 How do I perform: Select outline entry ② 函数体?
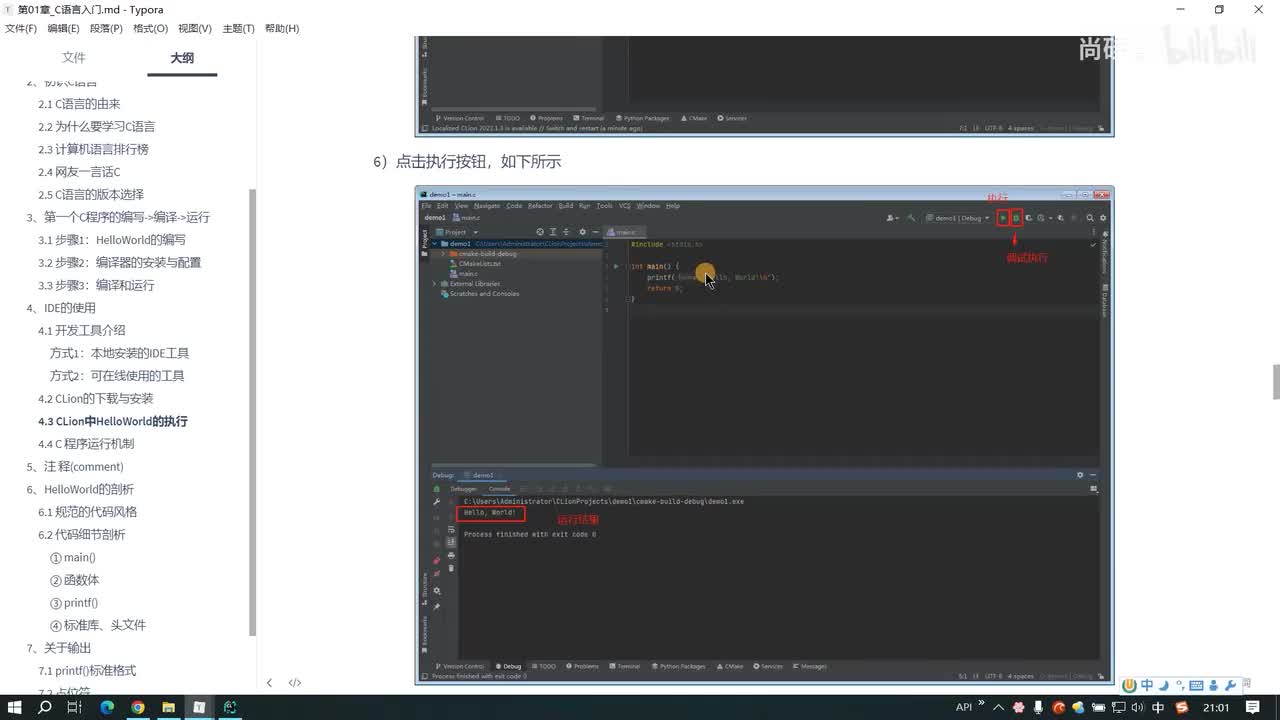tap(75, 580)
